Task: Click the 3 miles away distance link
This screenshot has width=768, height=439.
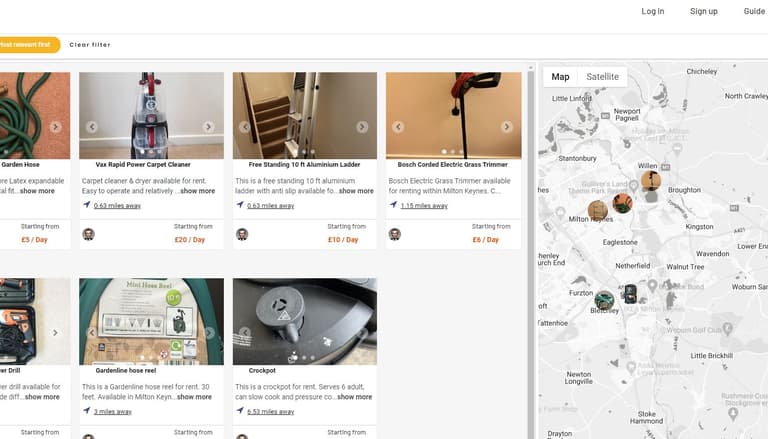Action: point(113,412)
